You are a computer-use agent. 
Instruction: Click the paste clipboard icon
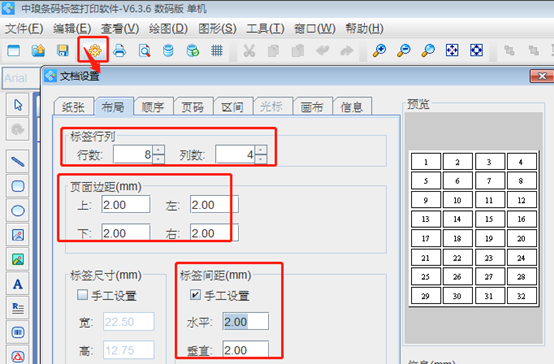click(x=297, y=51)
